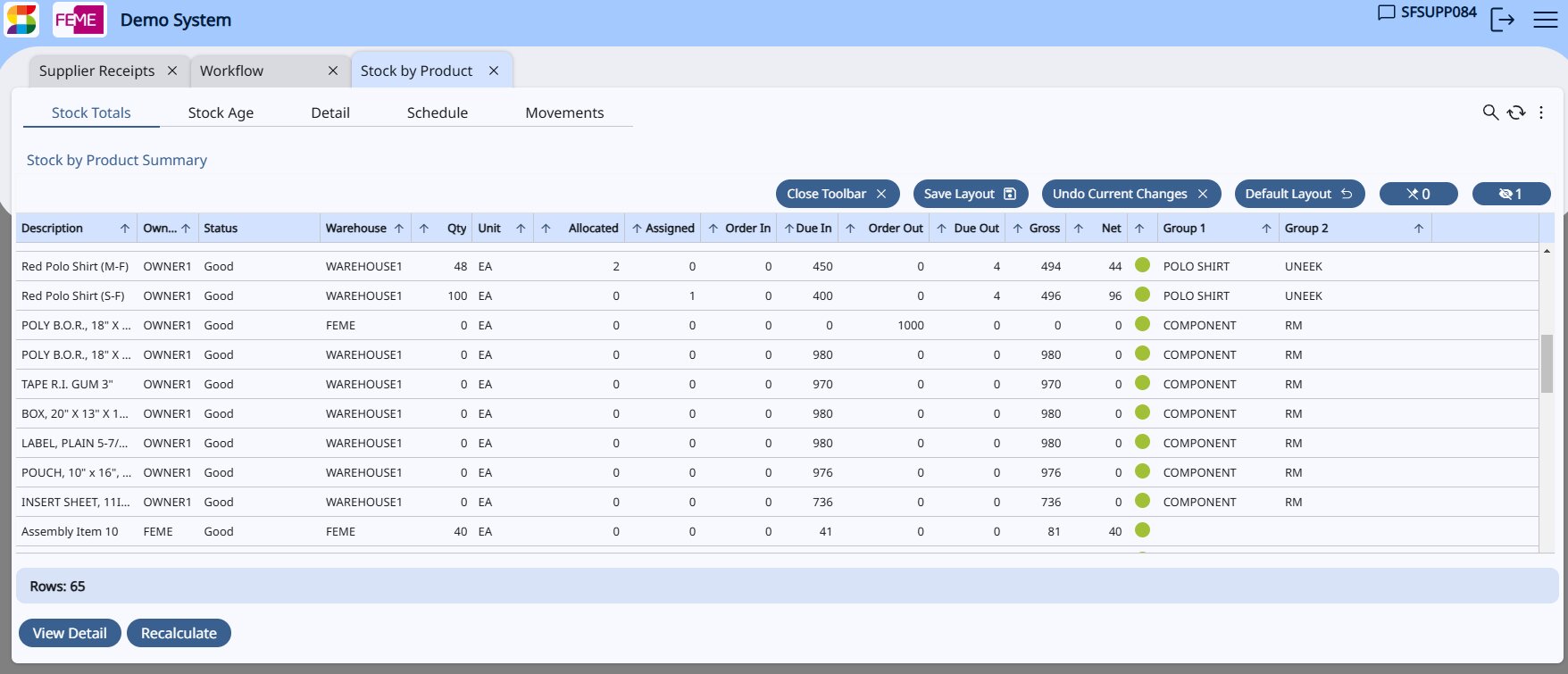
Task: Open the hamburger main menu
Action: coord(1546,20)
